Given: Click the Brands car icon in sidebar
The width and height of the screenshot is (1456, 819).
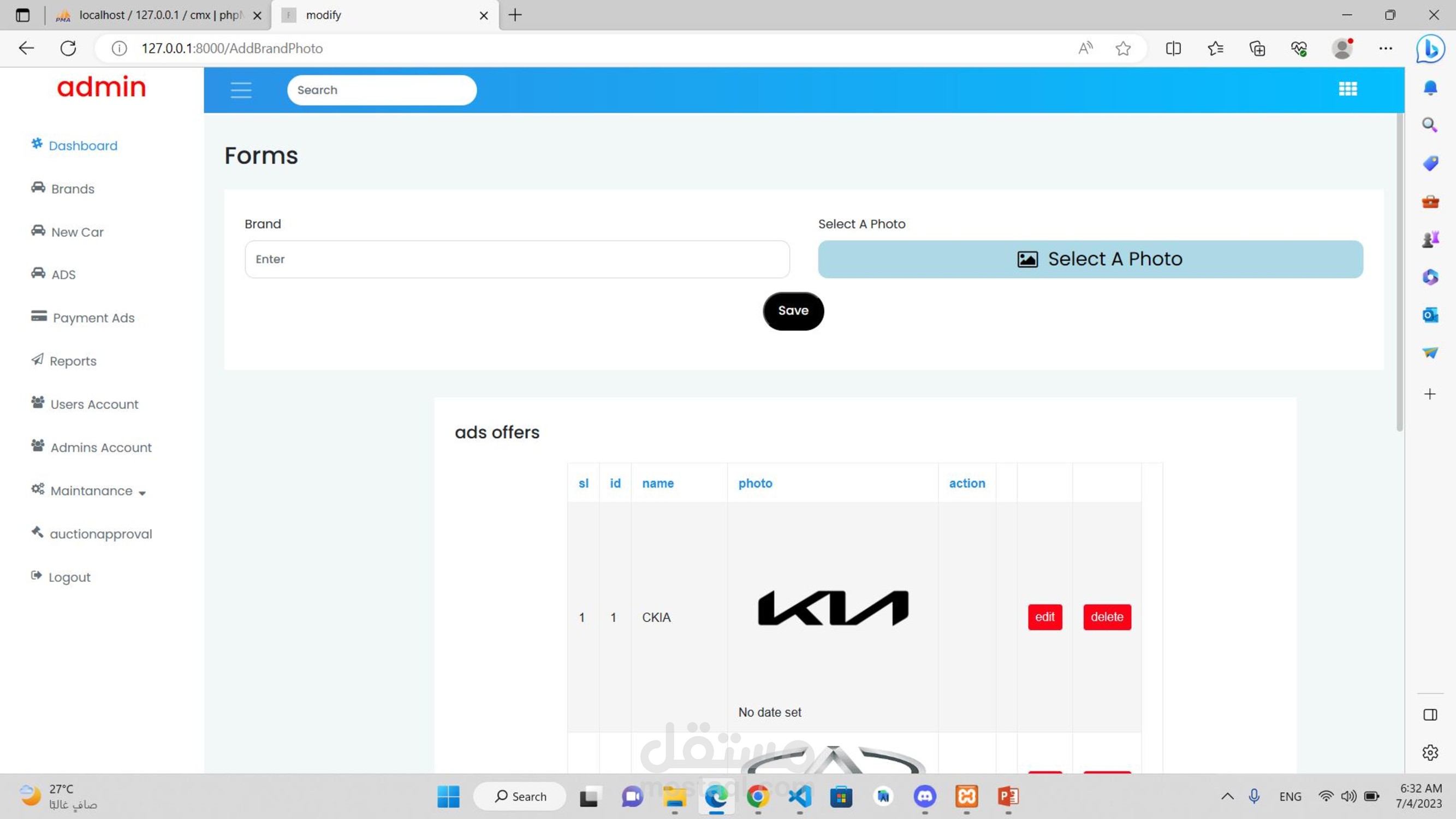Looking at the screenshot, I should coord(38,187).
